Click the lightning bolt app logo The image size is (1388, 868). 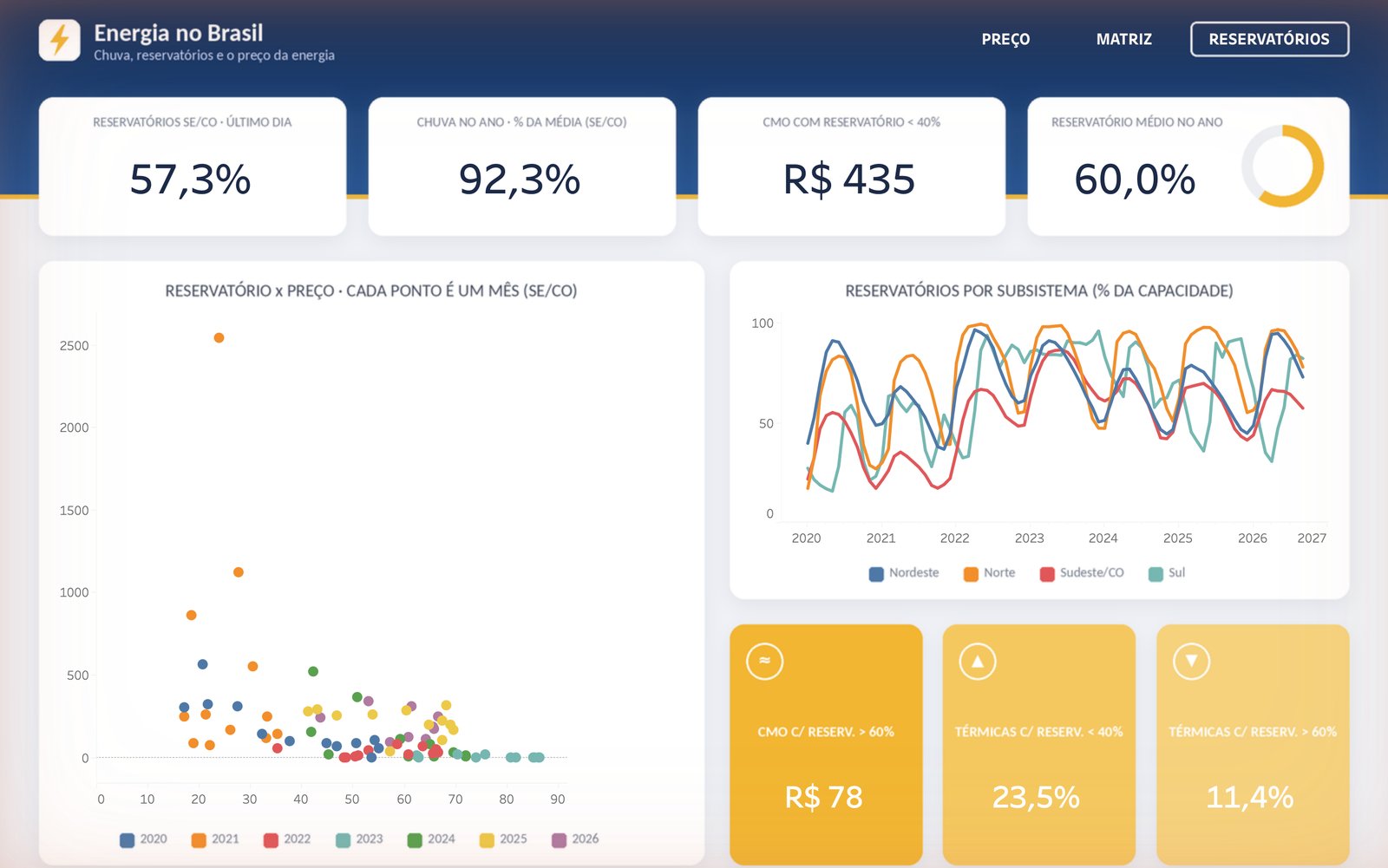point(60,40)
